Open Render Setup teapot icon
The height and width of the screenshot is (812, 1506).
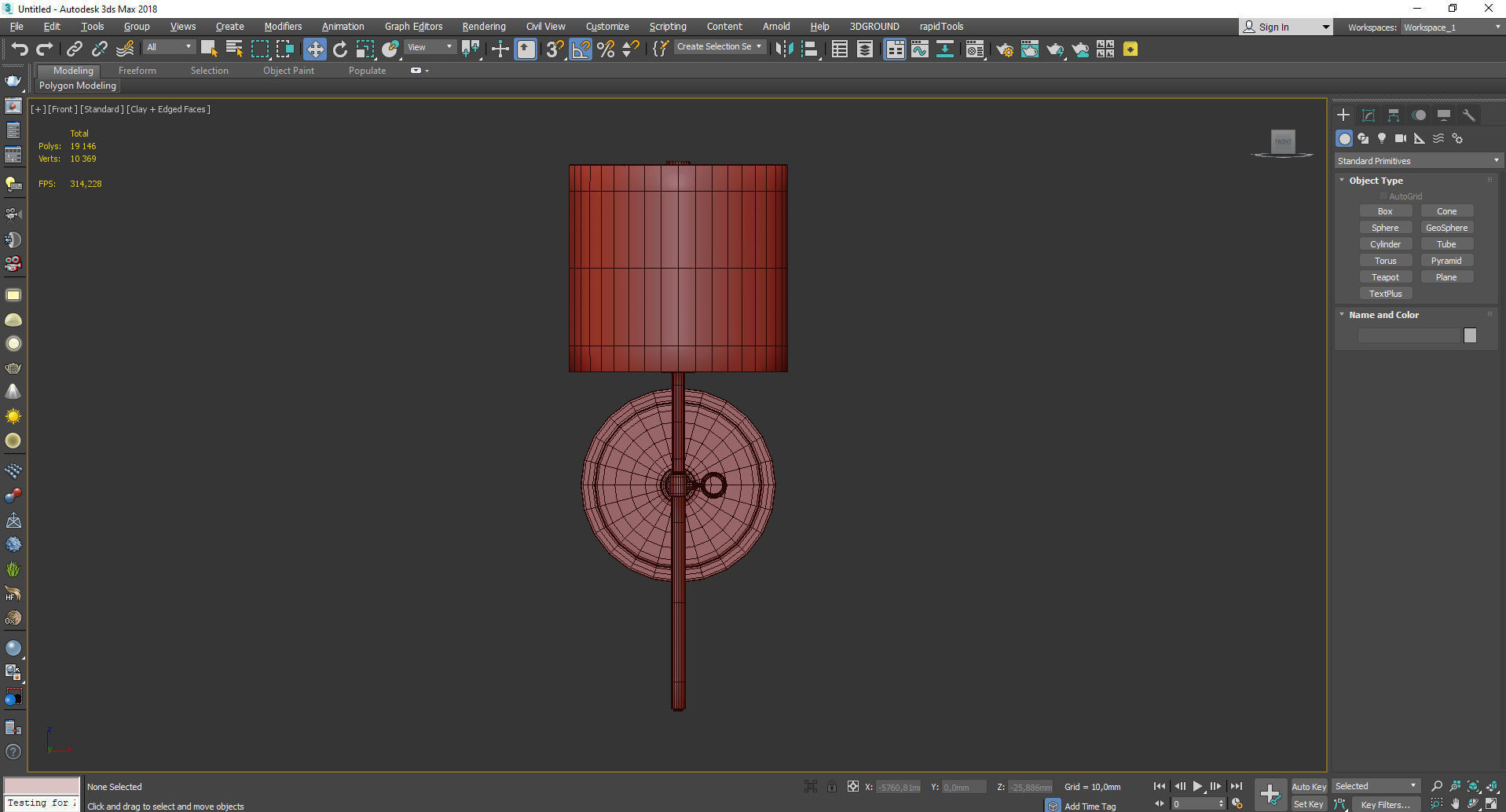[x=1004, y=49]
